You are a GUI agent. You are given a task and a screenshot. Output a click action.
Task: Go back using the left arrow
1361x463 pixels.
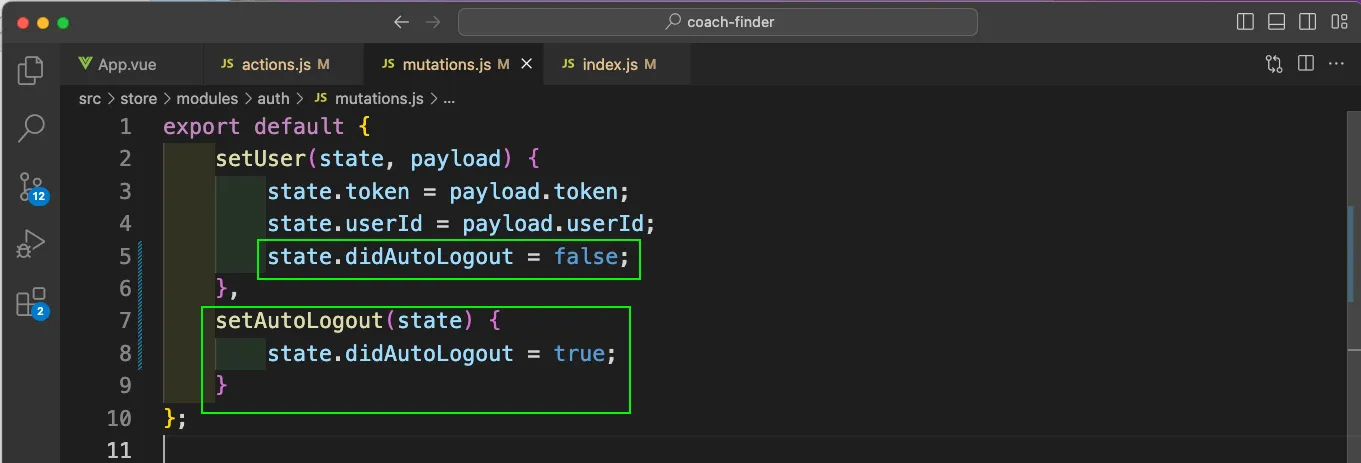[401, 22]
